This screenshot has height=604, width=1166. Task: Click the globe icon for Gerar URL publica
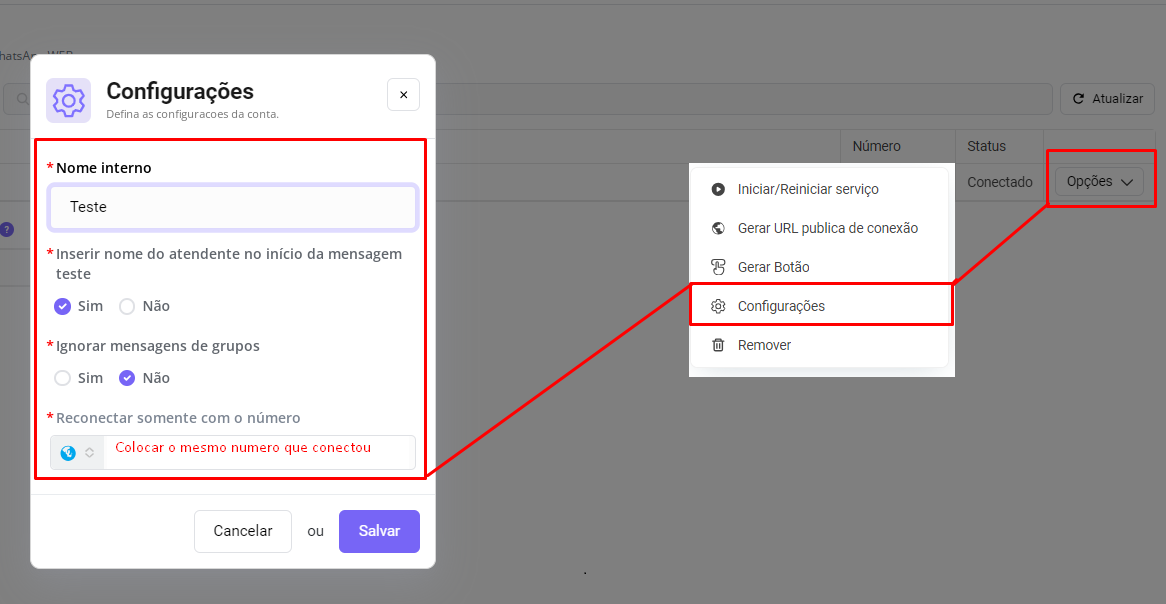tap(718, 228)
